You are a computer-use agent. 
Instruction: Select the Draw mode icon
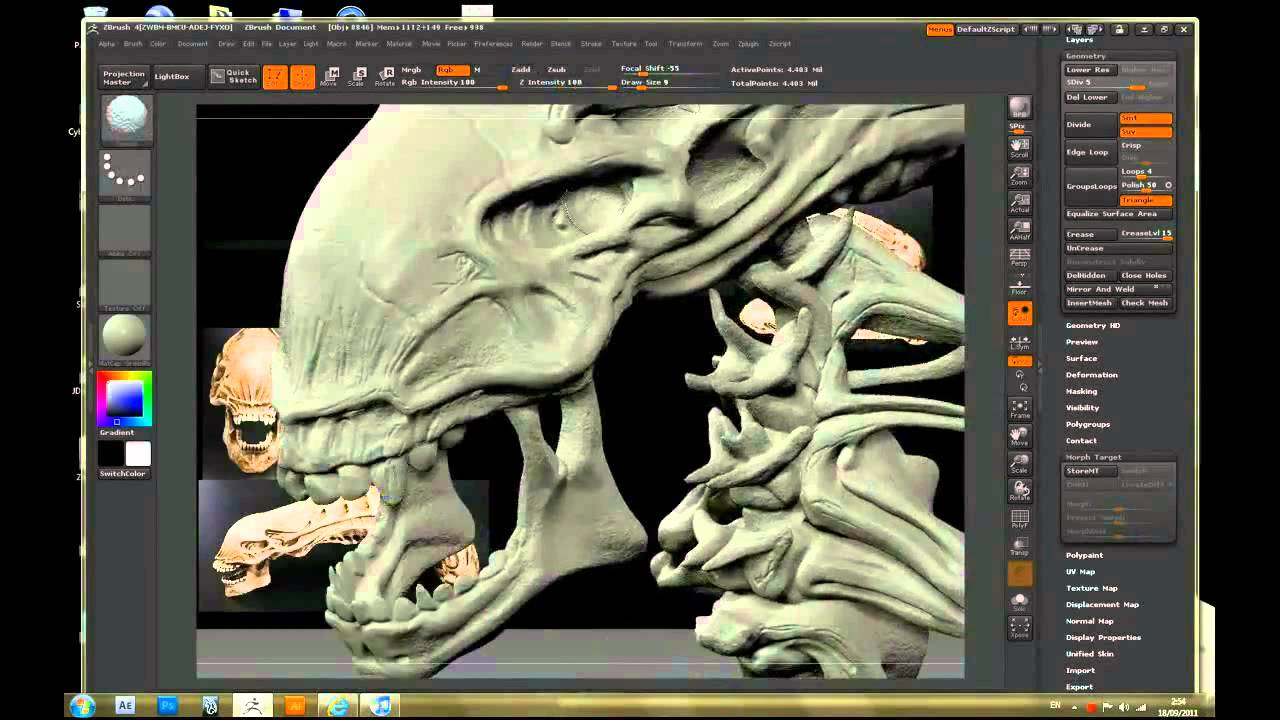(302, 77)
